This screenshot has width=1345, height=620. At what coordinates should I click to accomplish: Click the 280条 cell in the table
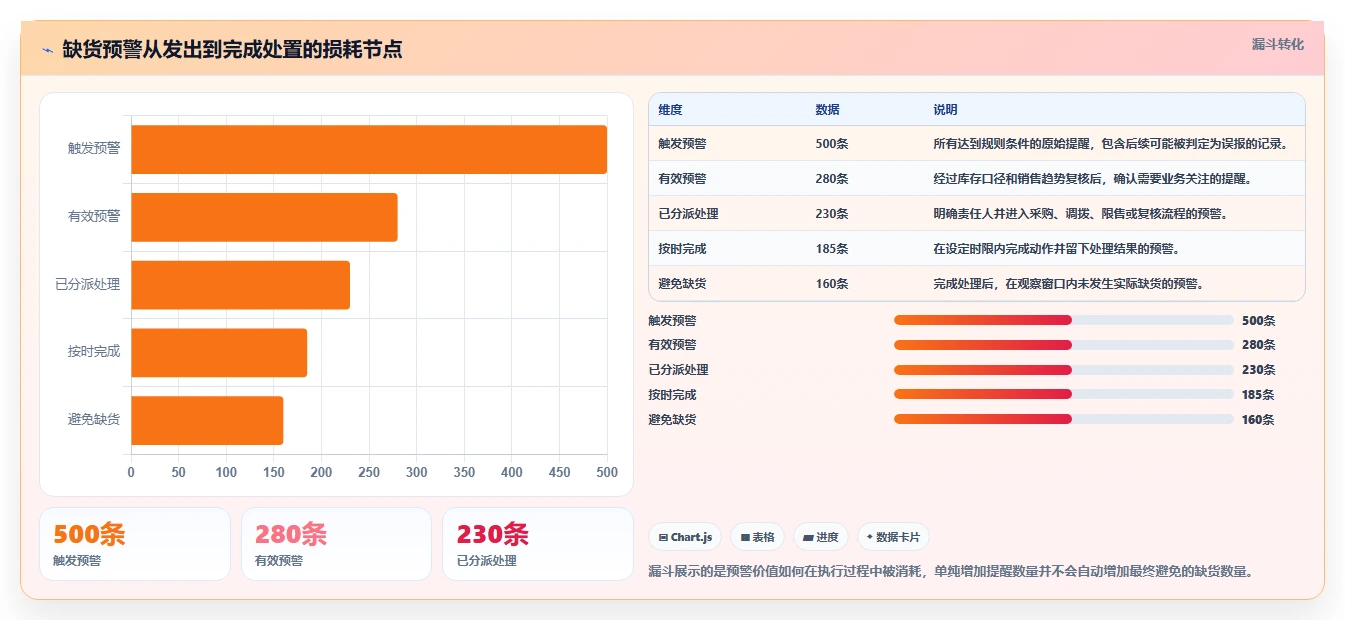tap(832, 179)
